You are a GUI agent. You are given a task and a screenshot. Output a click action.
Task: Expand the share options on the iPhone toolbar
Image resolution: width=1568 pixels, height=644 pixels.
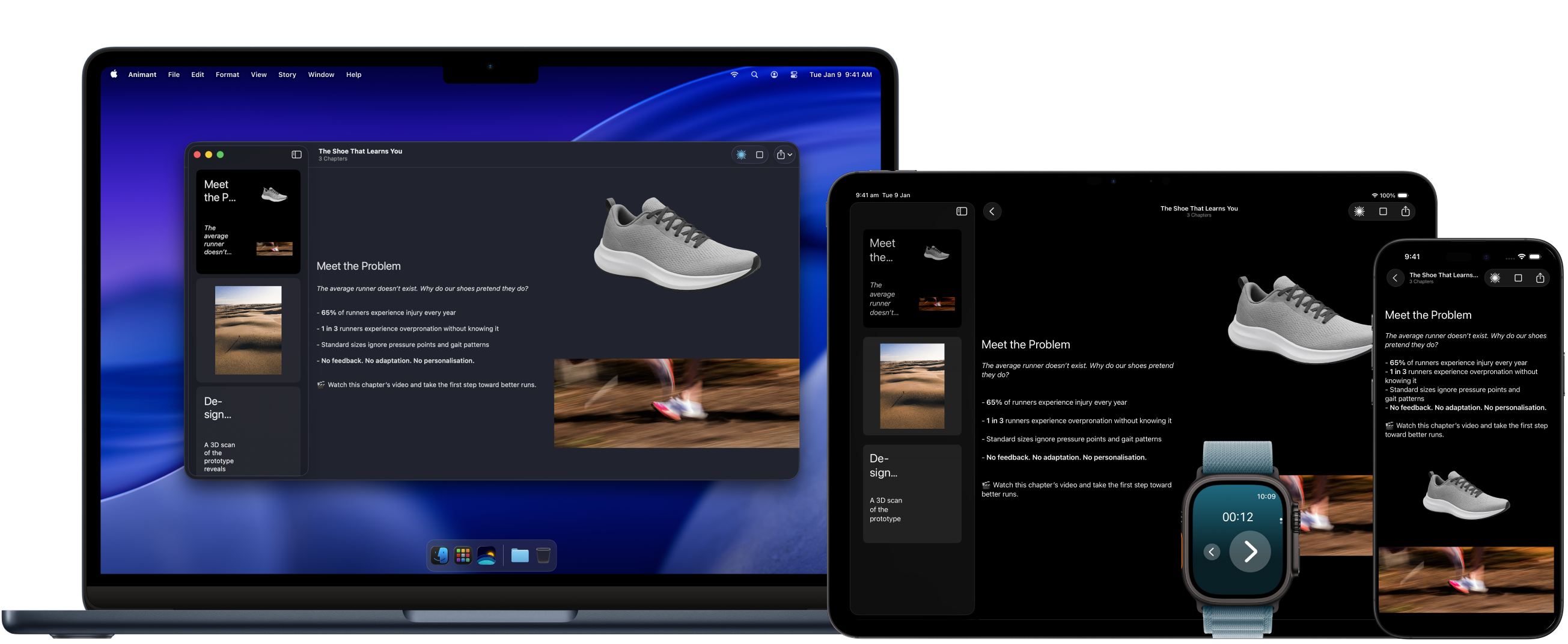click(x=1540, y=278)
